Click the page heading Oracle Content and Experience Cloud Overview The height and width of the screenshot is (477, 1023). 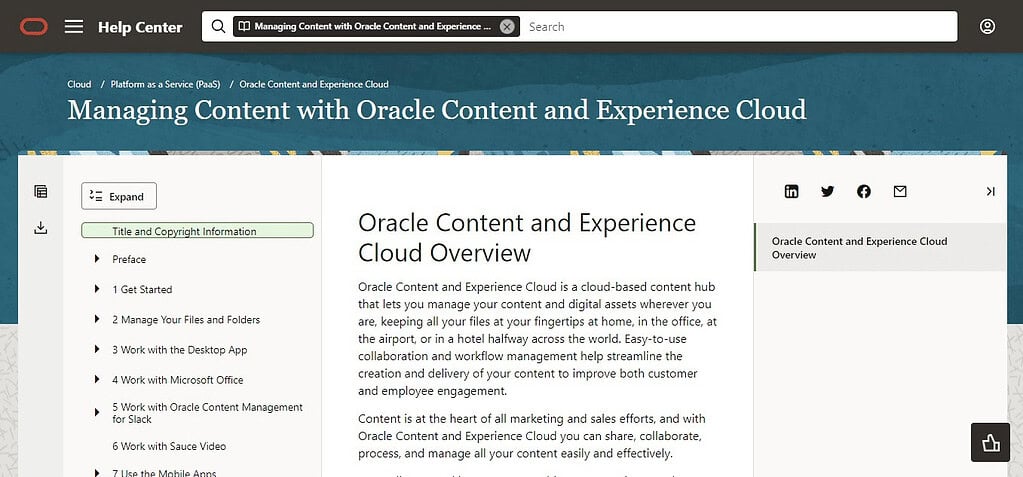point(527,237)
